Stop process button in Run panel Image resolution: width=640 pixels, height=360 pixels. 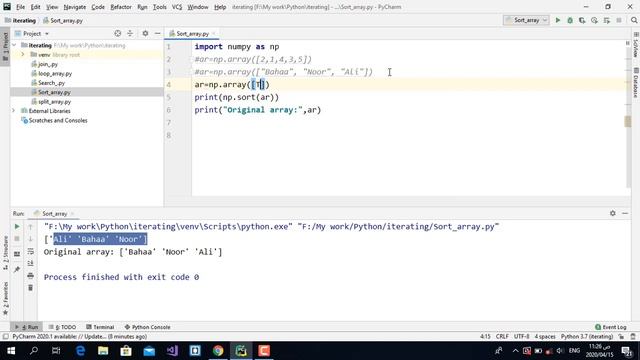pyautogui.click(x=17, y=239)
